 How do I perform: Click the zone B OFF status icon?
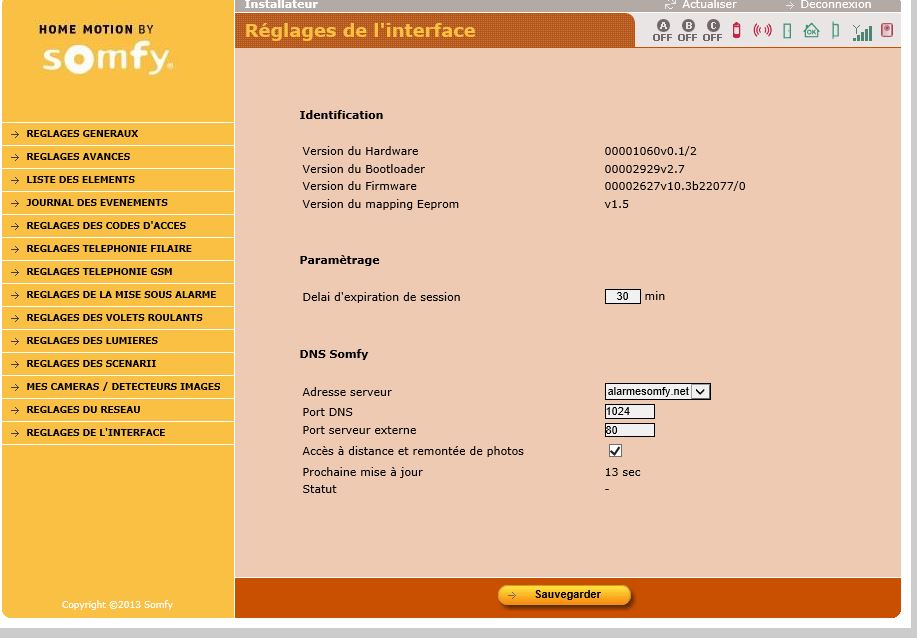pos(687,31)
